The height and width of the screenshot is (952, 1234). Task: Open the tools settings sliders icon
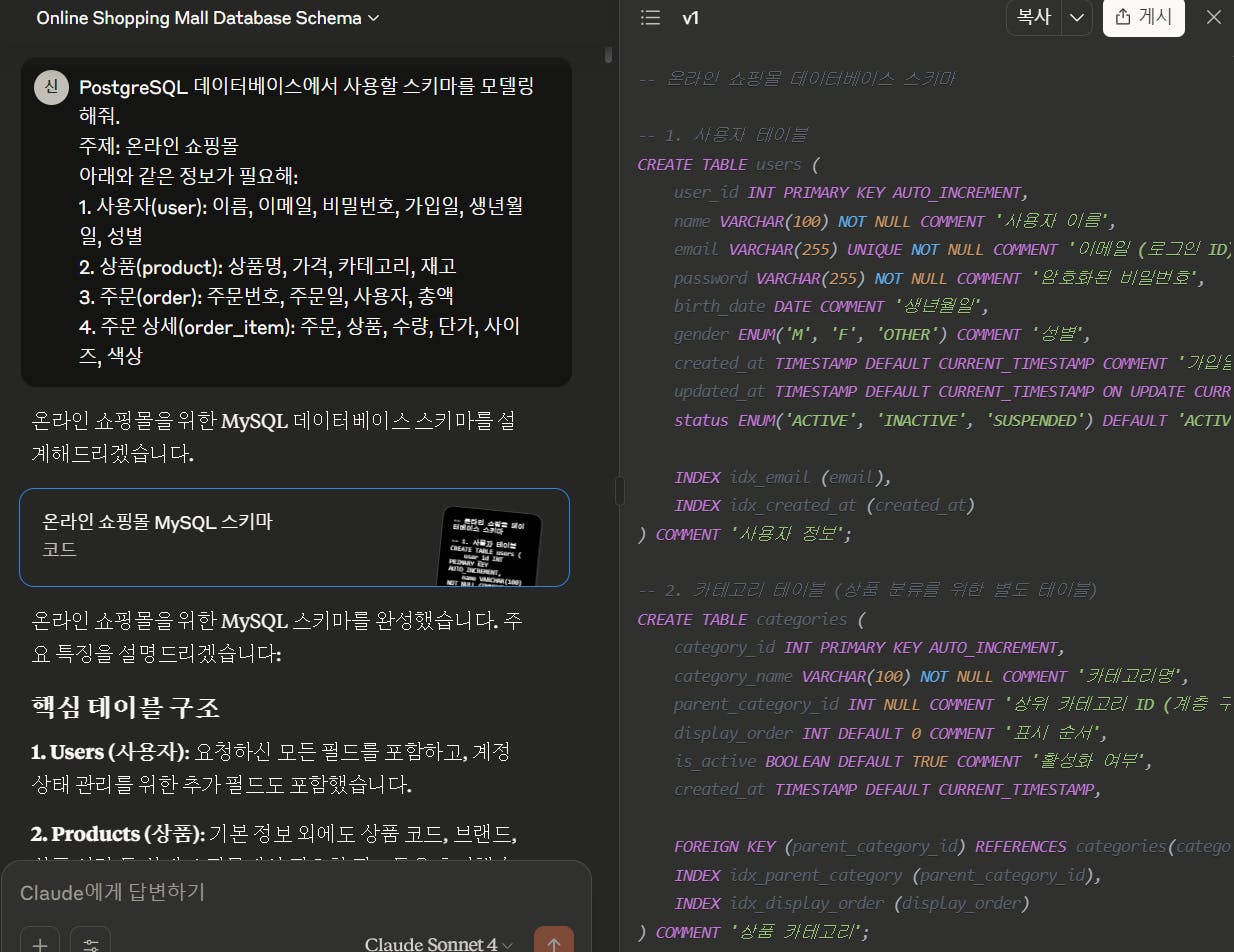[91, 944]
